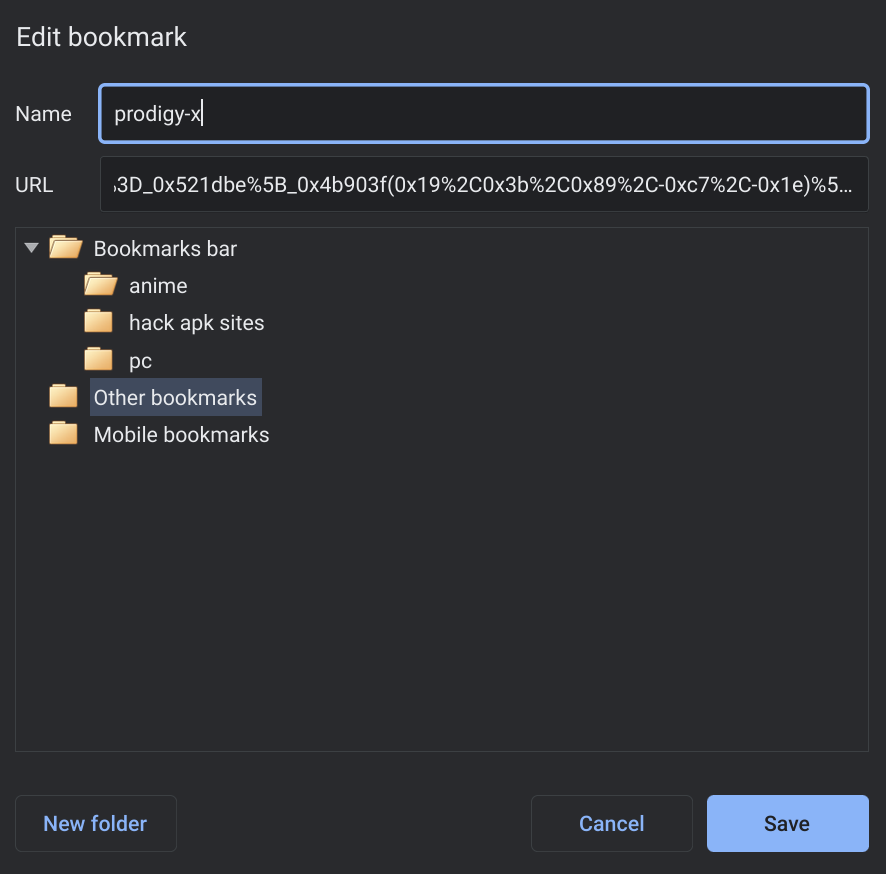886x874 pixels.
Task: Select the pc folder
Action: click(141, 360)
